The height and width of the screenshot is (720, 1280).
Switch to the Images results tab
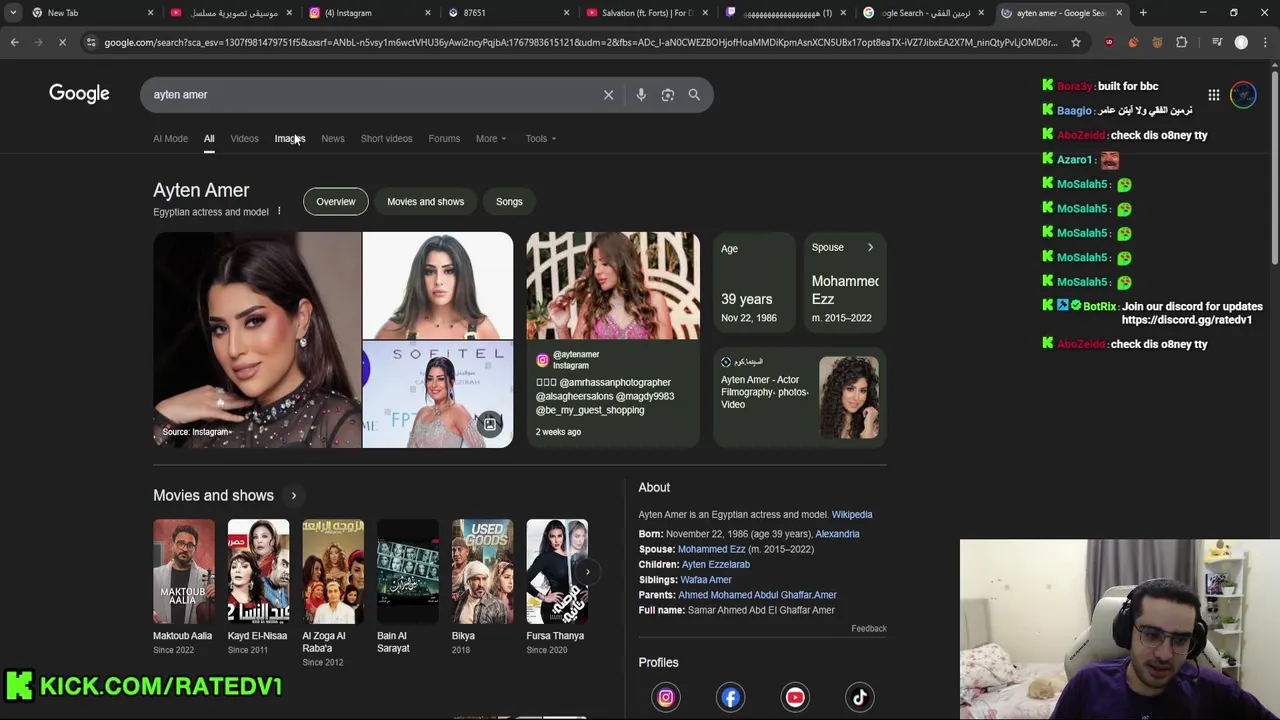tap(290, 139)
